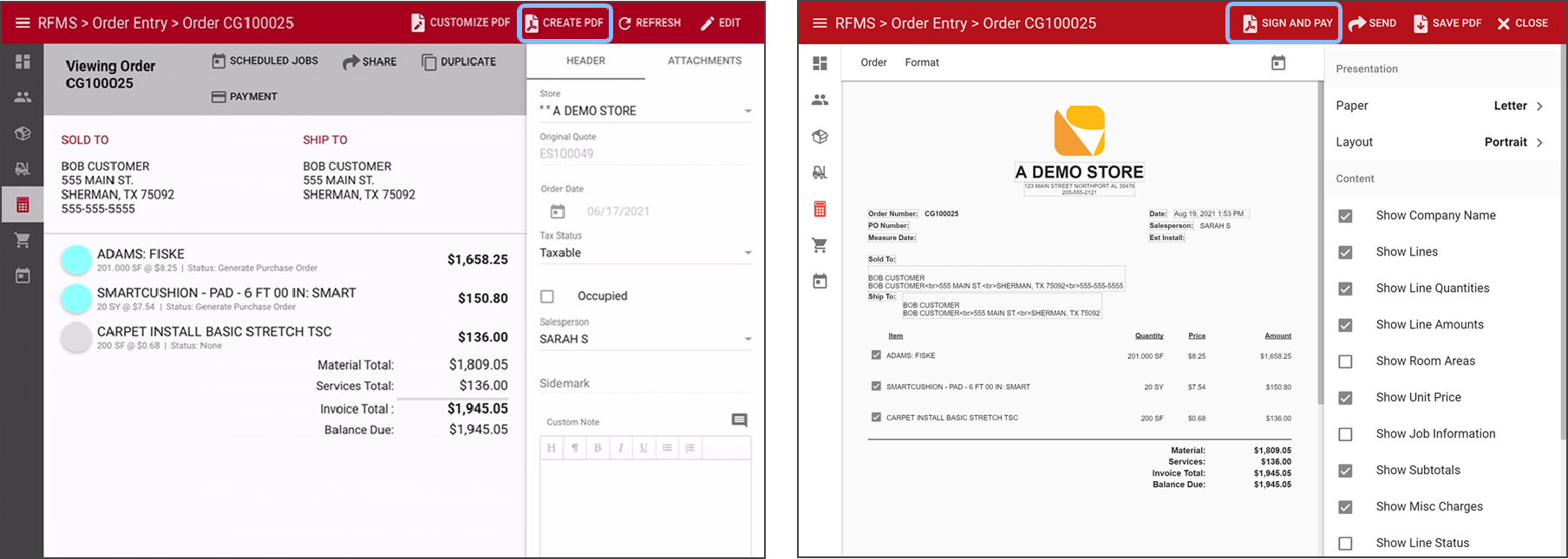Enable Show Room Areas checkbox

coord(1345,361)
